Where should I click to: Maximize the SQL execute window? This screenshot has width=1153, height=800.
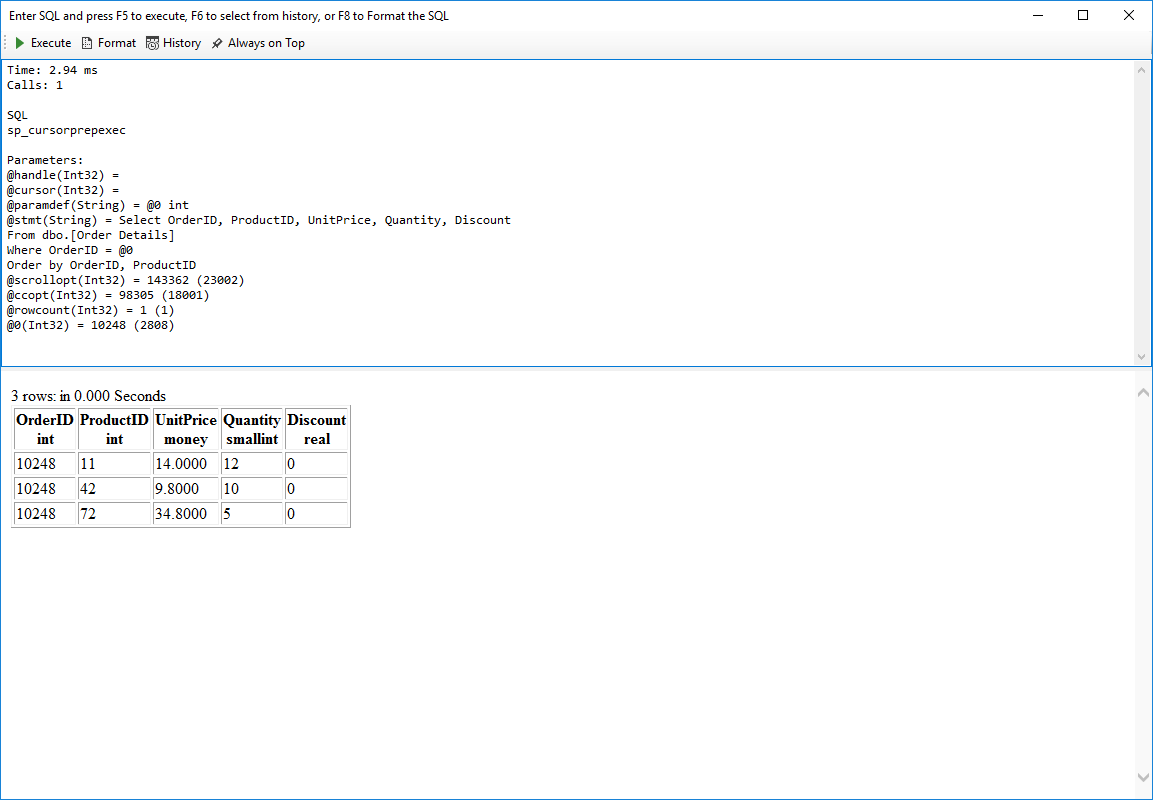pos(1083,15)
